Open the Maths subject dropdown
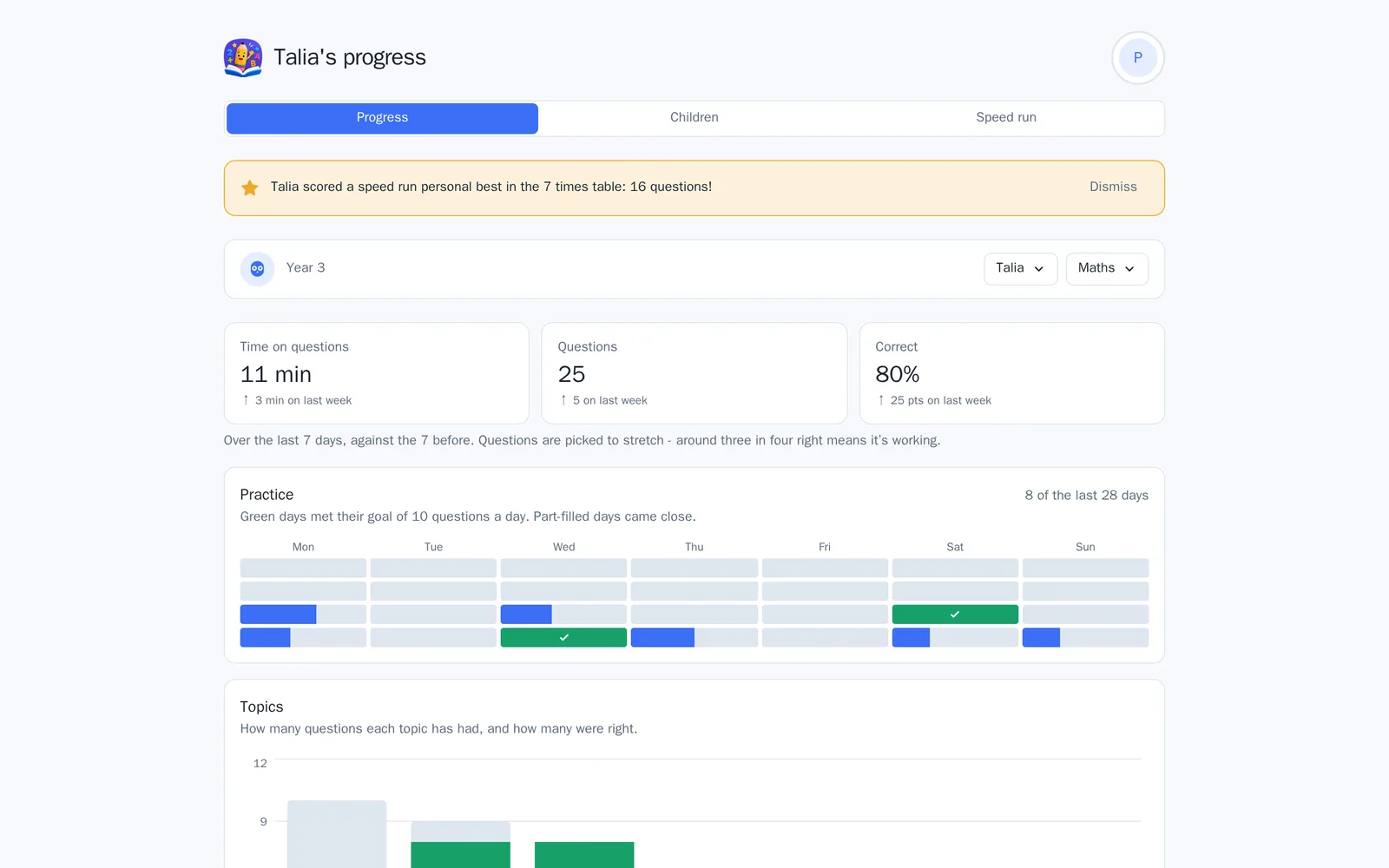The width and height of the screenshot is (1389, 868). pos(1107,269)
